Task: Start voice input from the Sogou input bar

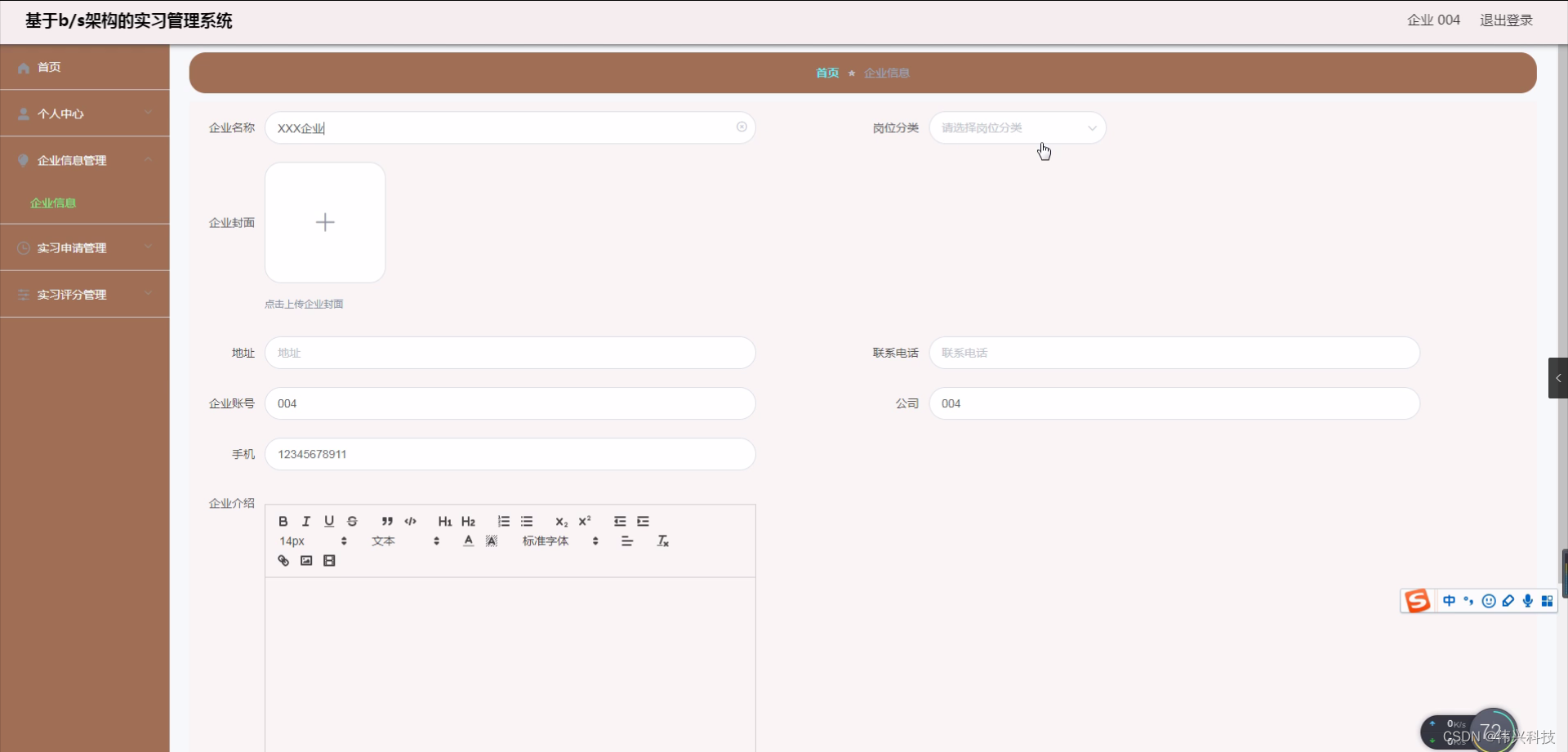Action: pos(1527,601)
